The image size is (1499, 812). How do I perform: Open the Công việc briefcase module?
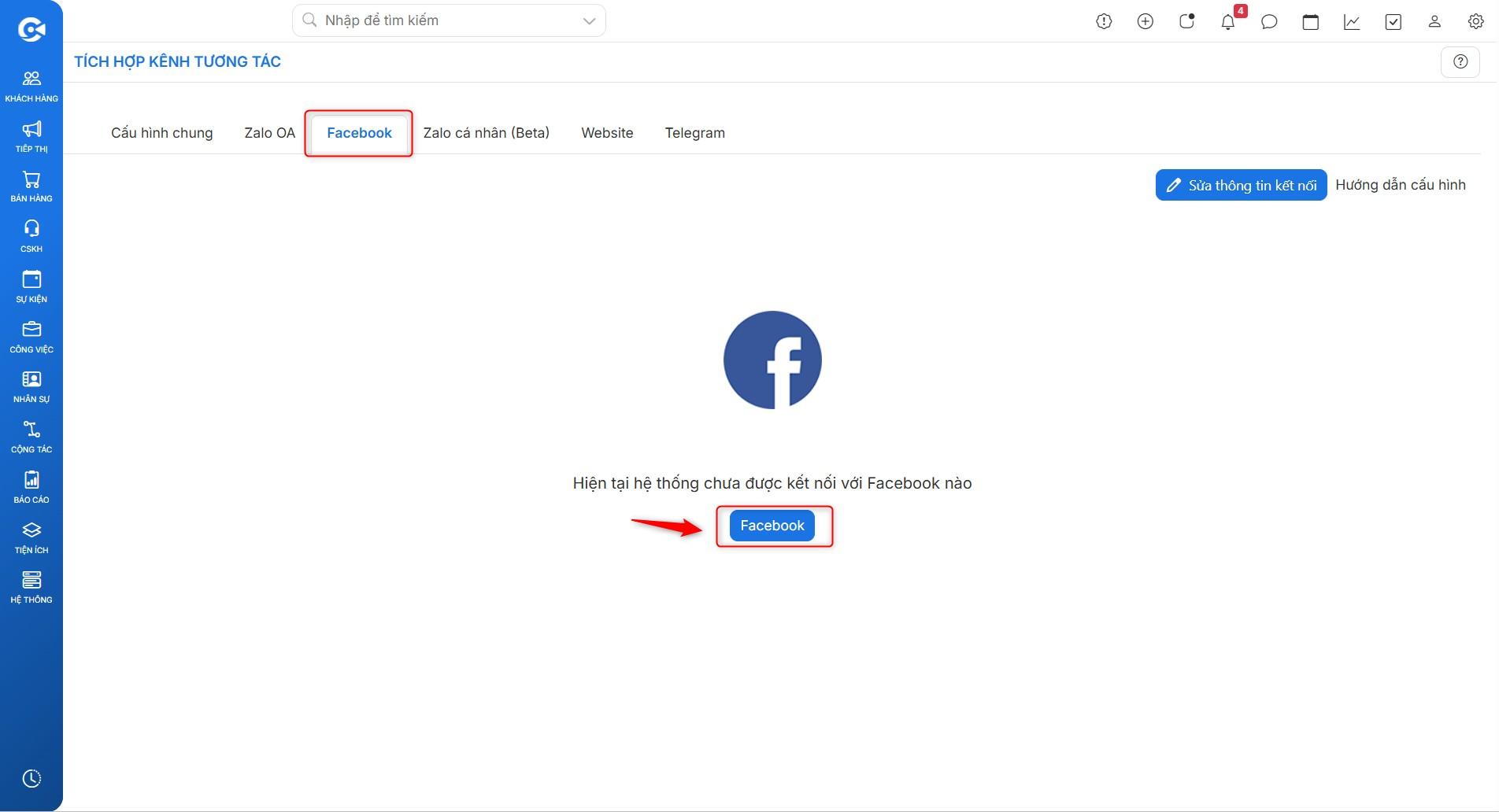pyautogui.click(x=31, y=337)
